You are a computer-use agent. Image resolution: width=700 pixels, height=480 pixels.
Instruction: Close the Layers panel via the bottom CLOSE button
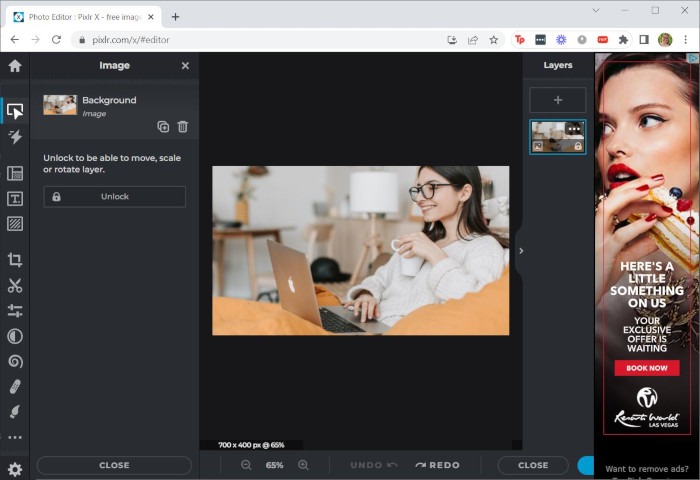(533, 465)
